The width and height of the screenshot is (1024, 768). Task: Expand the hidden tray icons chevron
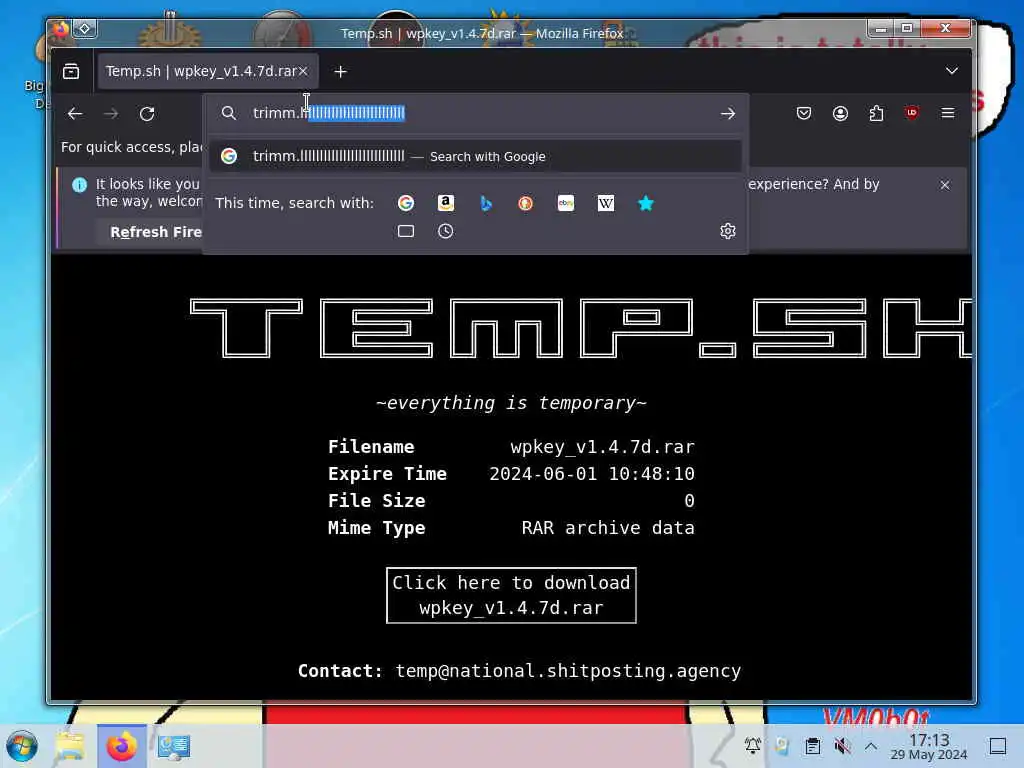[x=871, y=746]
